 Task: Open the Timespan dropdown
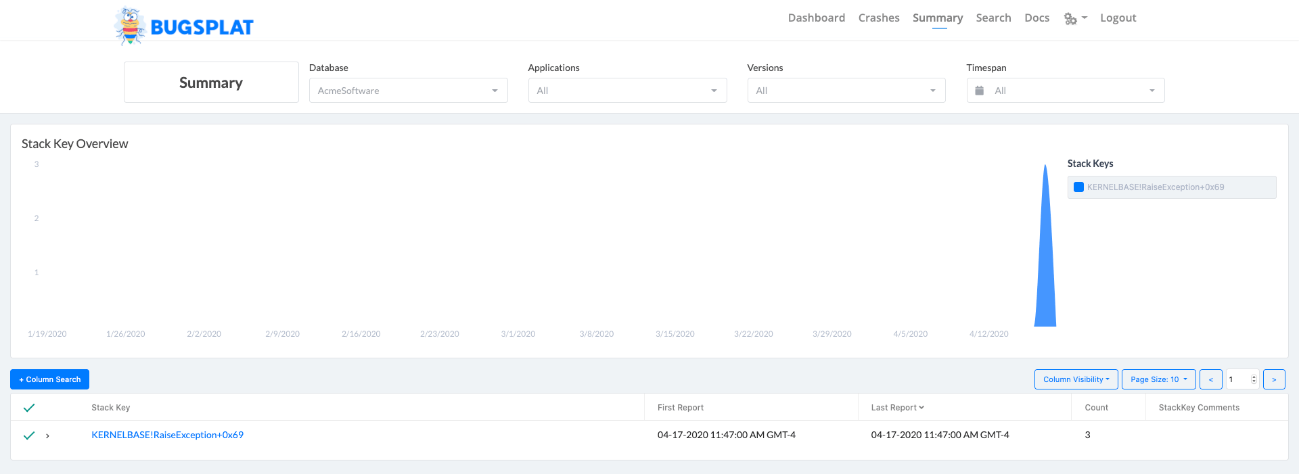coord(1065,91)
